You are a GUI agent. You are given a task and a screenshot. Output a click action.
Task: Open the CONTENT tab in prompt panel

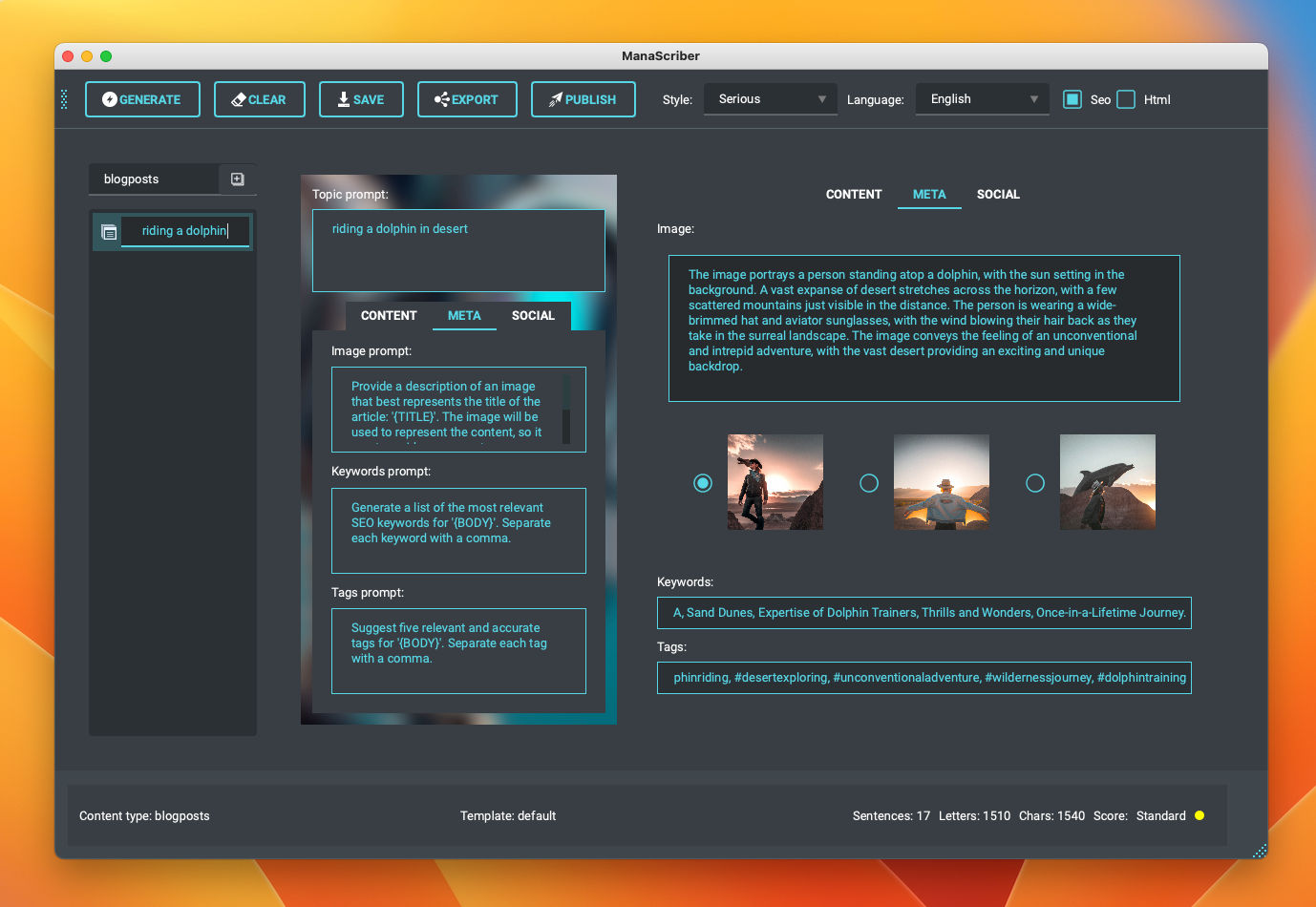coord(389,316)
